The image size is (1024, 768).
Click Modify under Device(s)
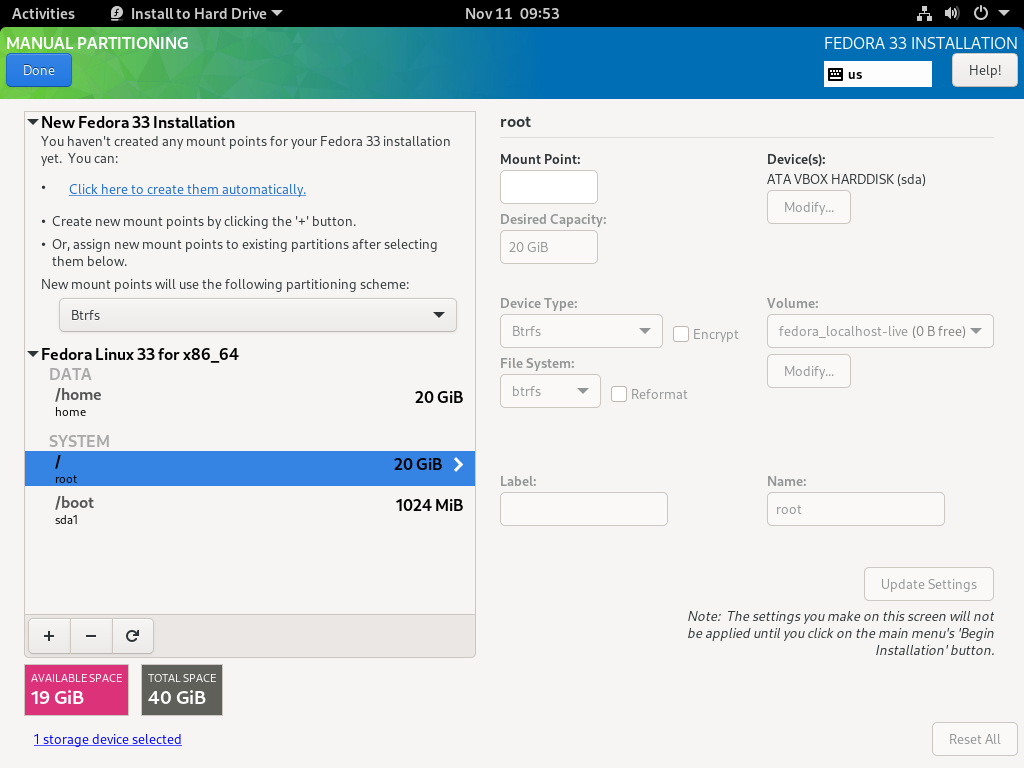(808, 207)
